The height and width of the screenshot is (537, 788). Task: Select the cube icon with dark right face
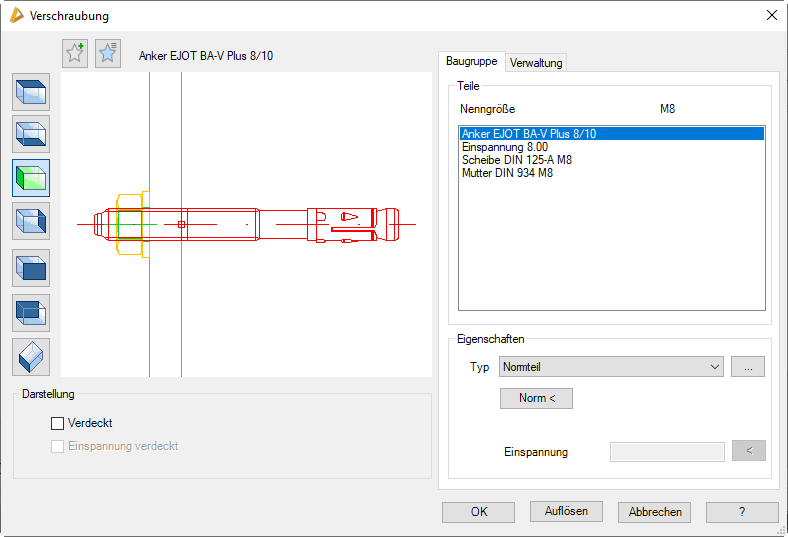point(31,220)
